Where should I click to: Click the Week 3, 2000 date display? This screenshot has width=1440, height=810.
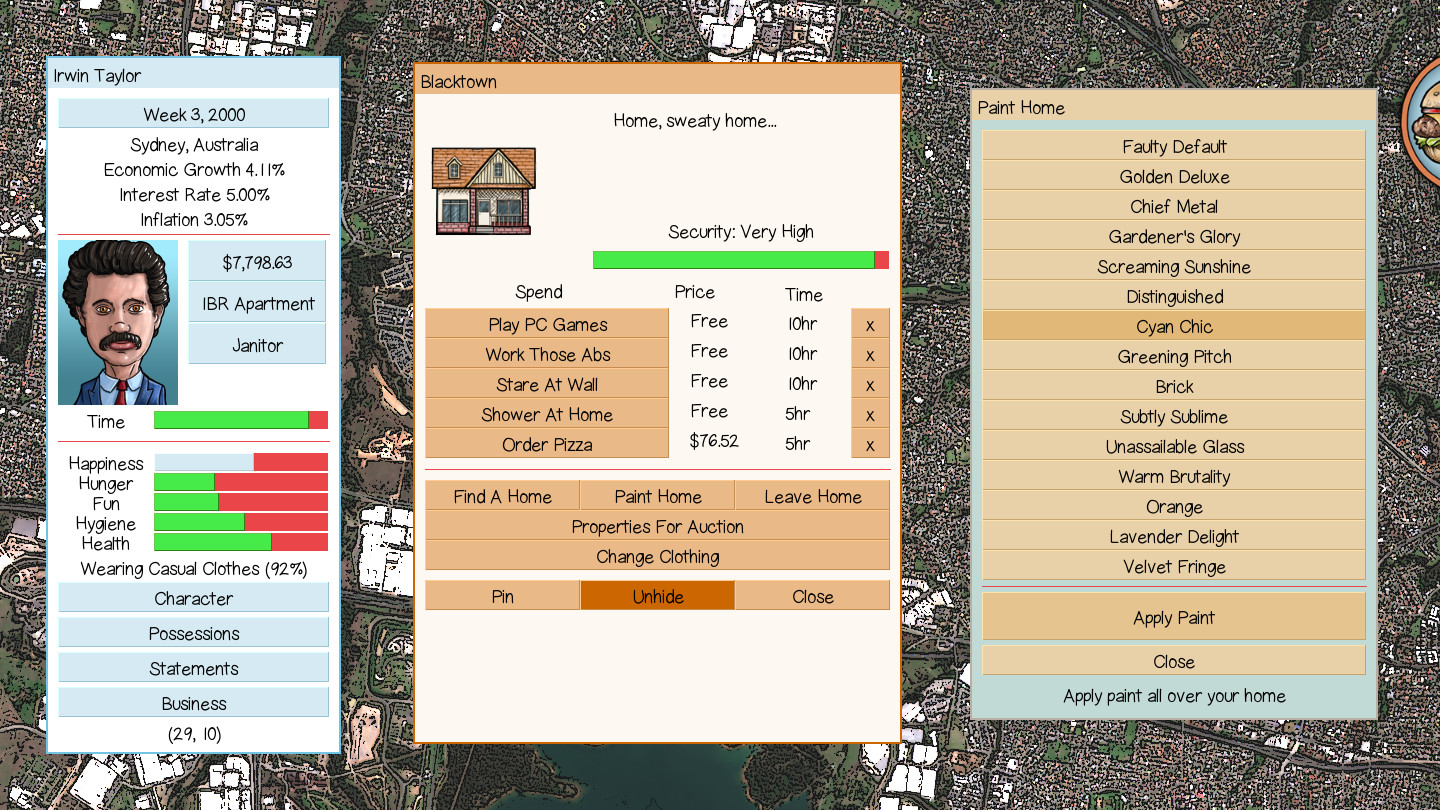[193, 113]
